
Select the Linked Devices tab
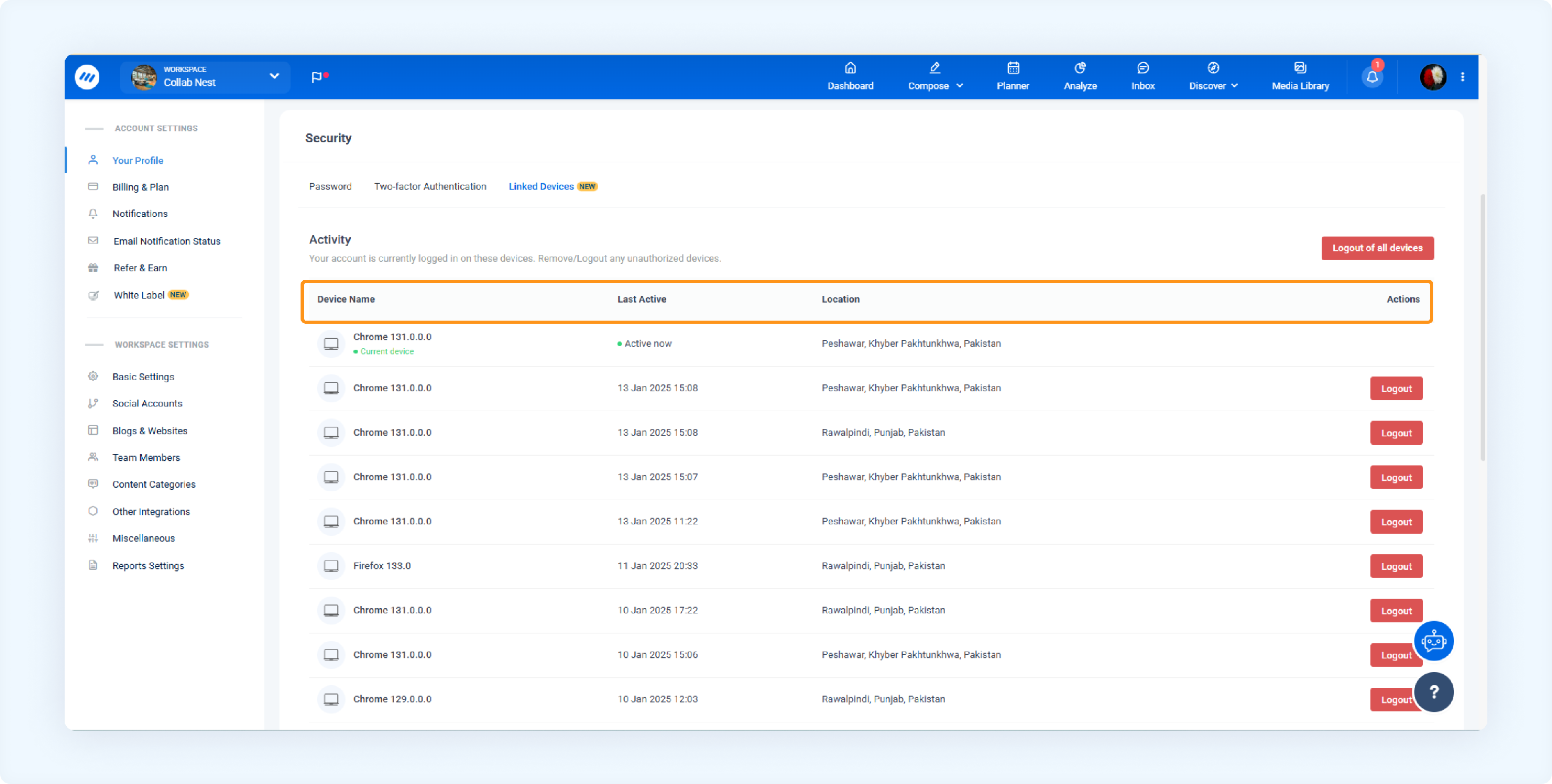click(541, 186)
